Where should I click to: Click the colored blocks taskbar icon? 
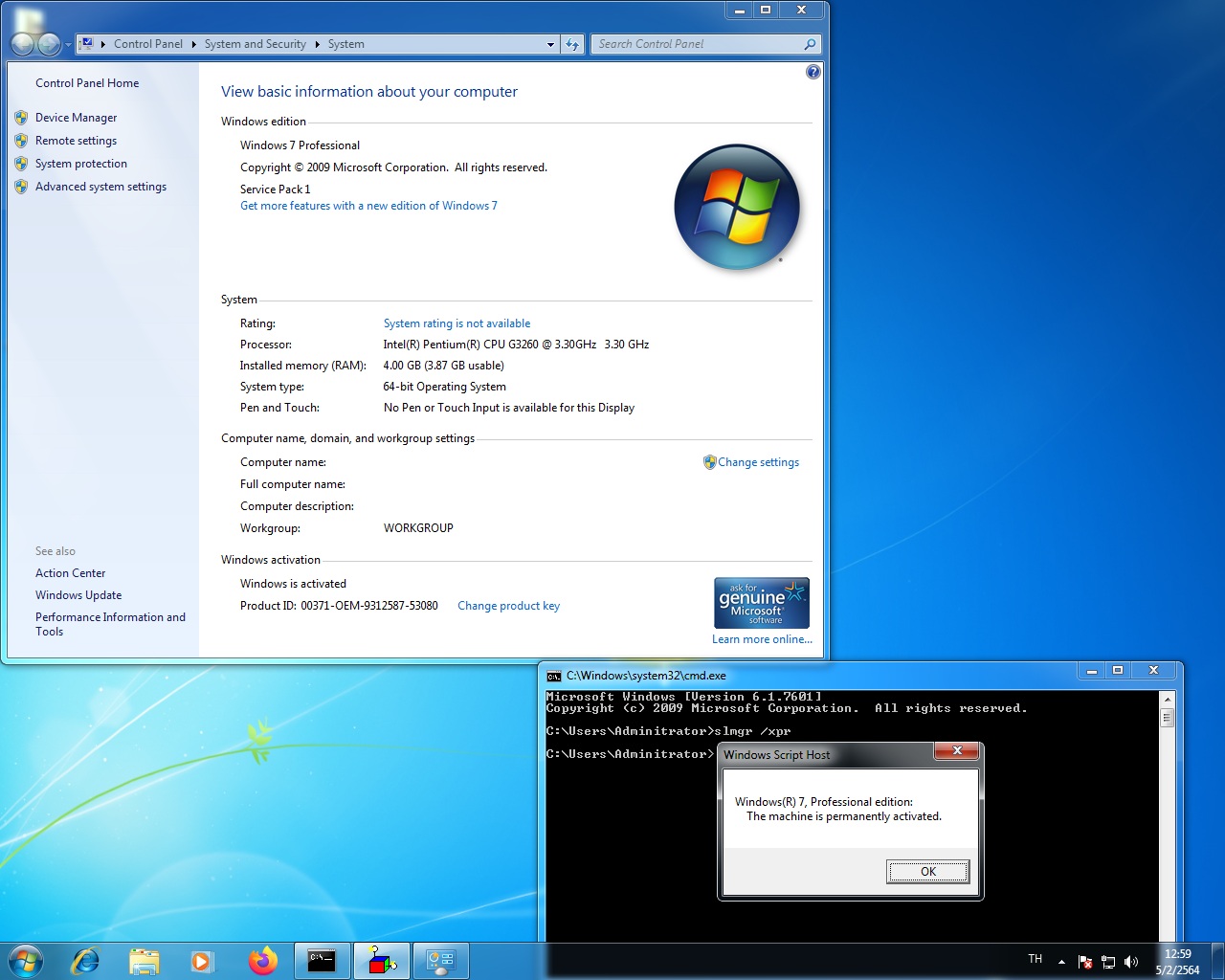point(382,961)
